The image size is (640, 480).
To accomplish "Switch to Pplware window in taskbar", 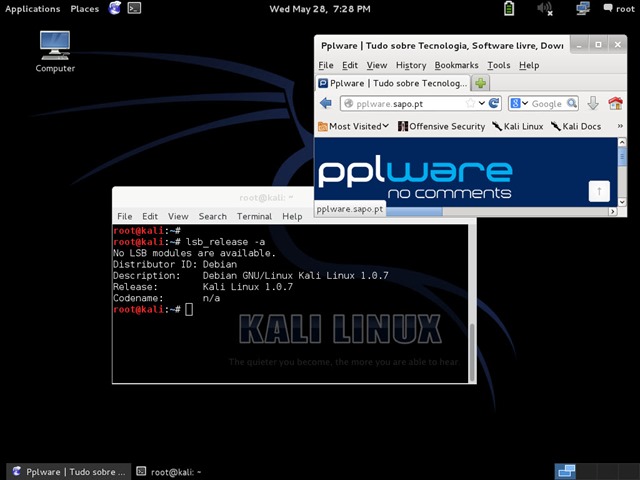I will (69, 472).
